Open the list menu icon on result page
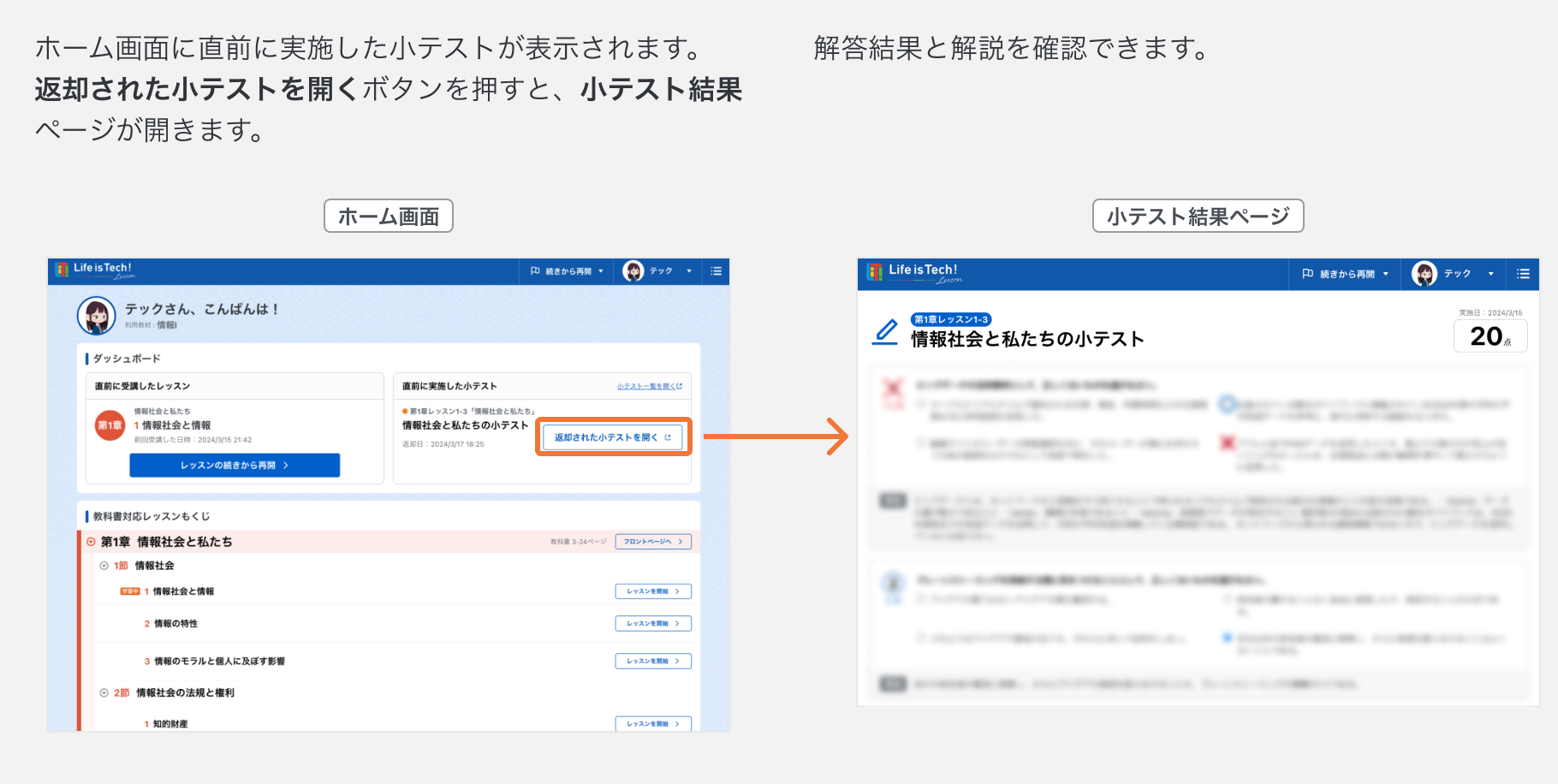 pos(1523,274)
